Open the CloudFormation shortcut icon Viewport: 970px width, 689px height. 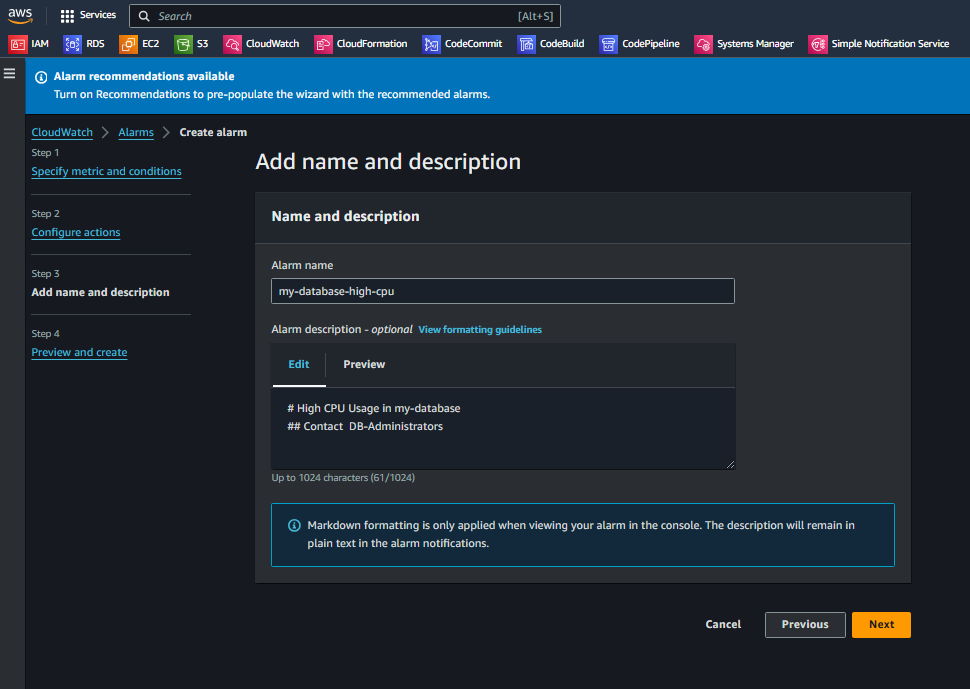click(x=323, y=44)
